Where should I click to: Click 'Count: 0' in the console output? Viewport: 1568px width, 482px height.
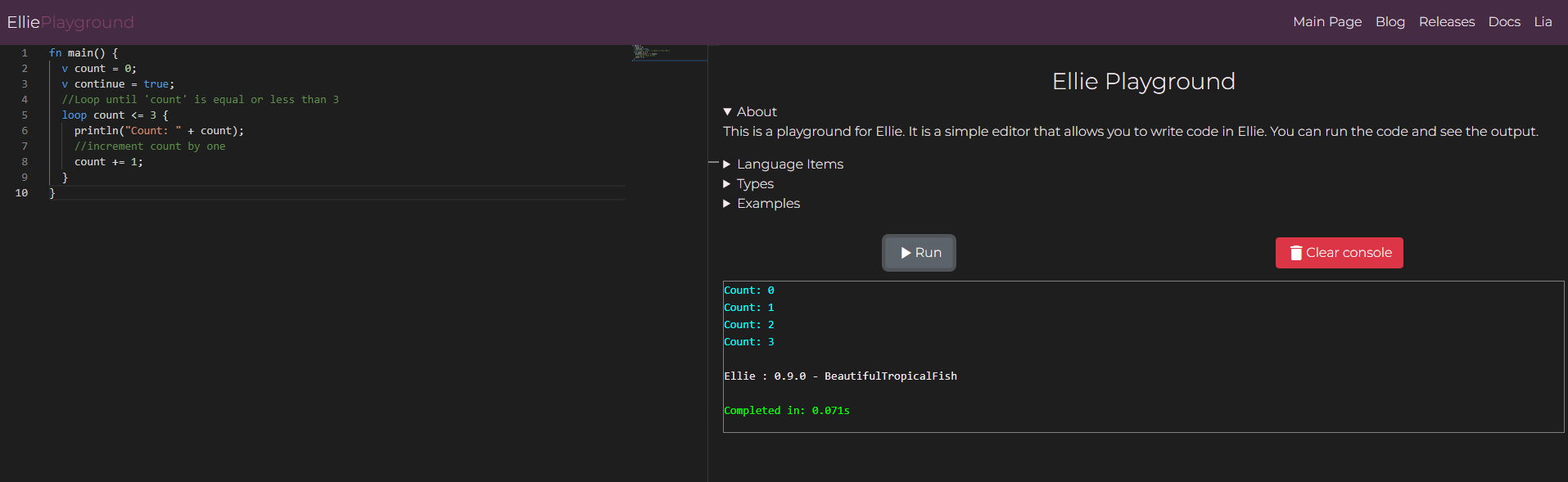click(x=749, y=291)
